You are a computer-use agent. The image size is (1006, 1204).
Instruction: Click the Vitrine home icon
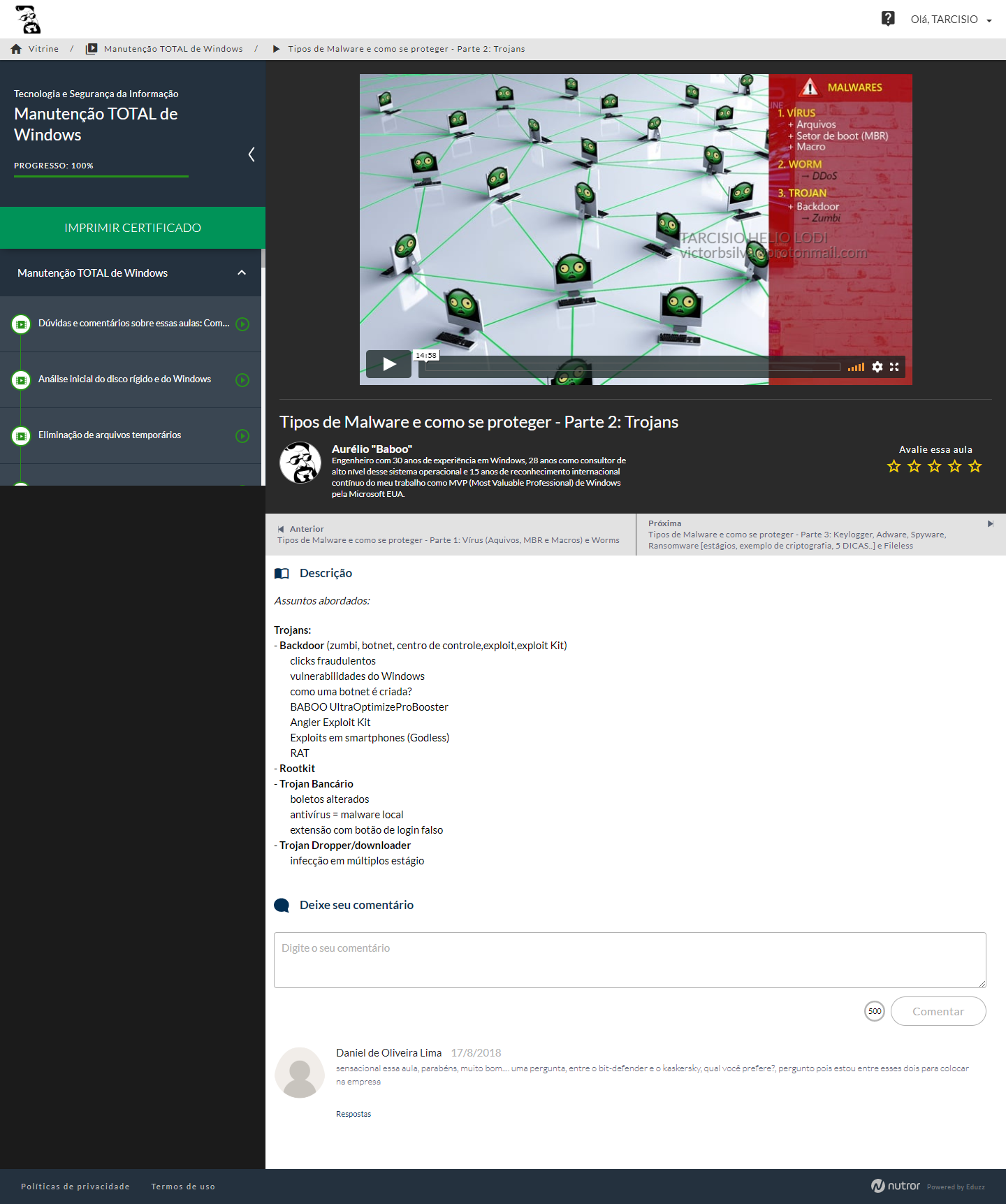tap(16, 49)
